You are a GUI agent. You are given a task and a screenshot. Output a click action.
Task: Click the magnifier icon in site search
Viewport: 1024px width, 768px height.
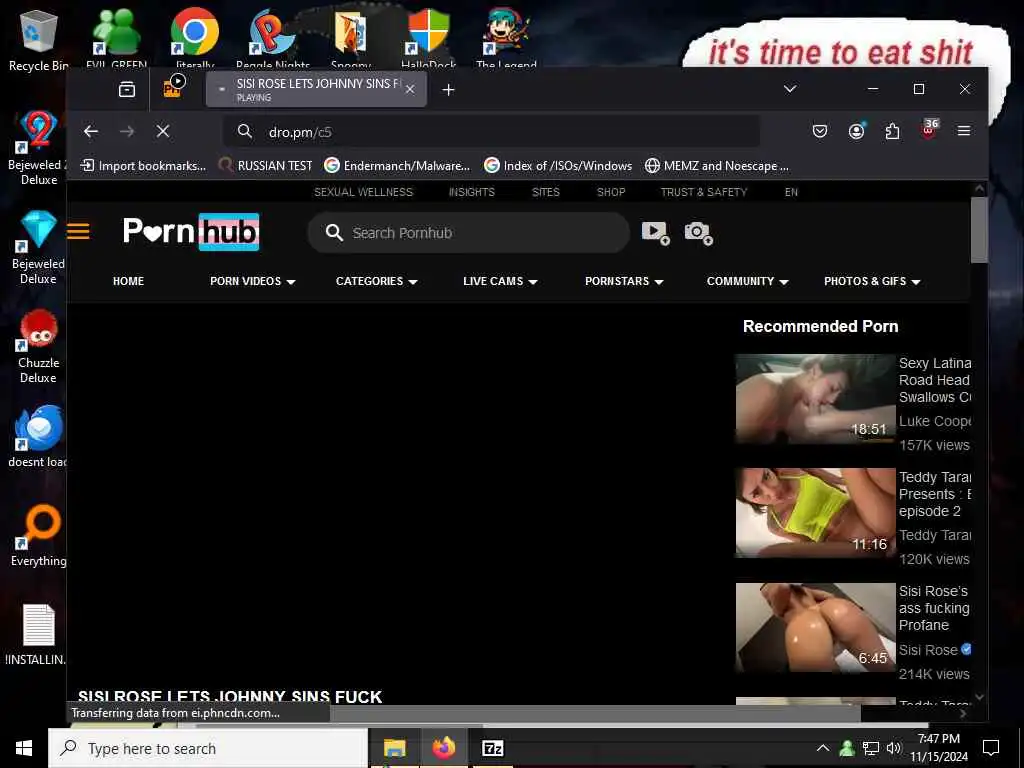click(334, 232)
